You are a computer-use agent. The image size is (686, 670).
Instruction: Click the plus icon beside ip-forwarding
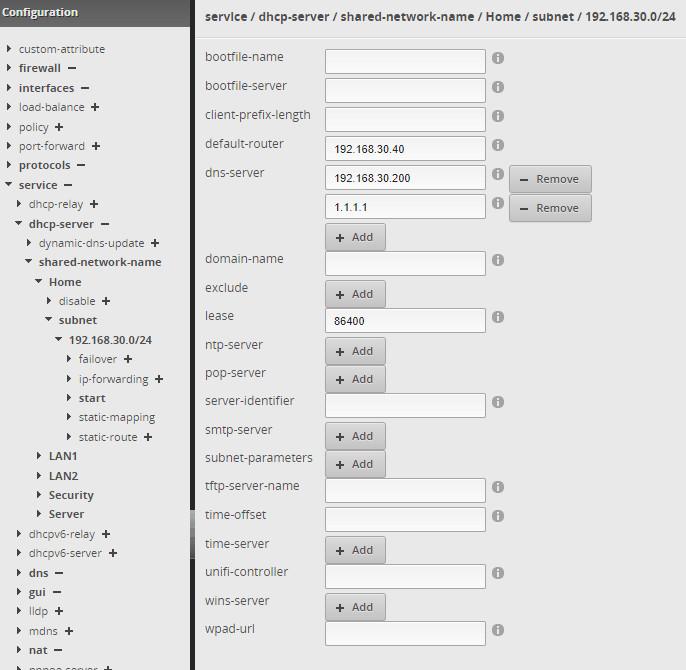click(x=159, y=379)
